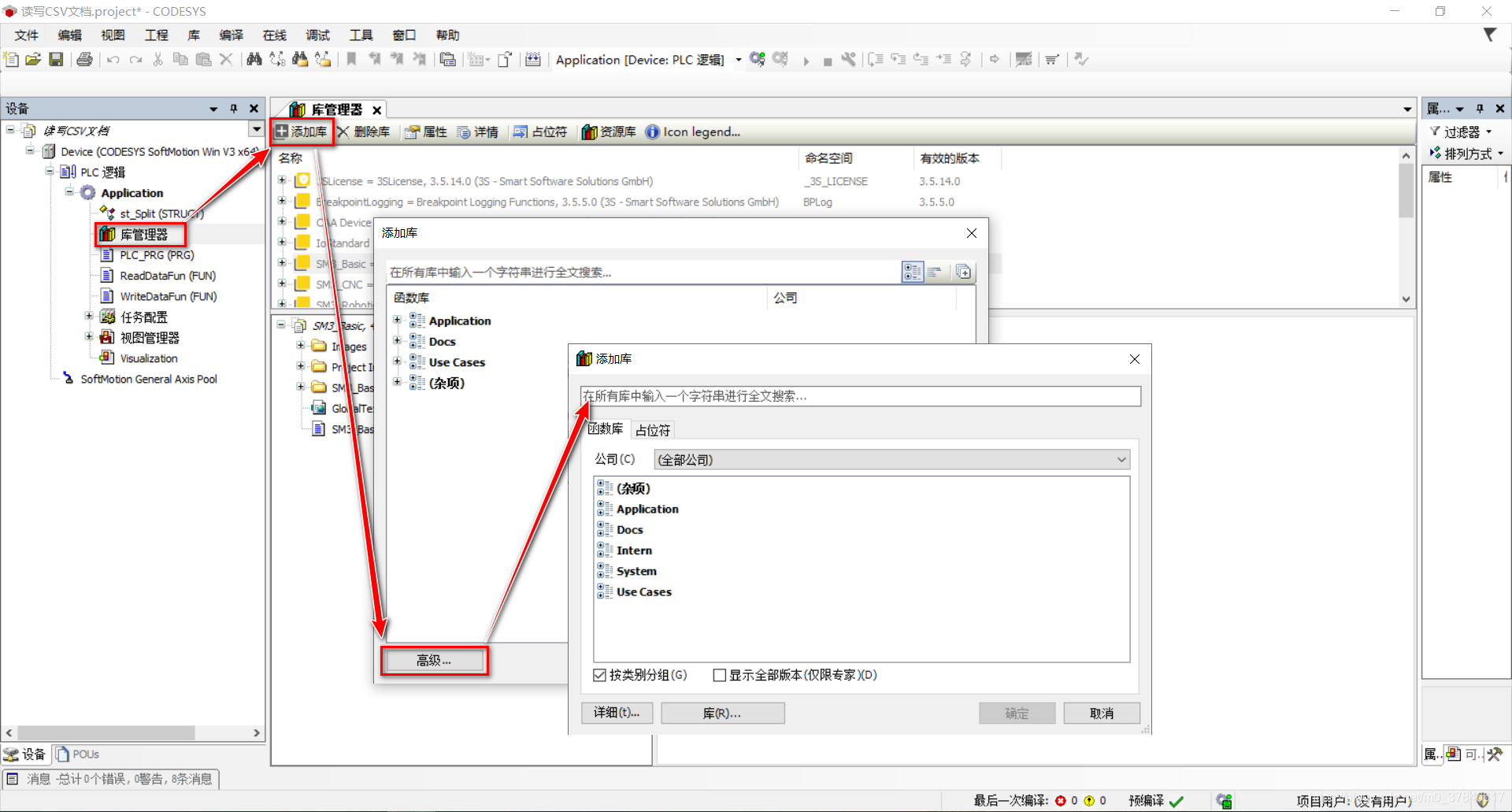
Task: Click the full-text search input field
Action: coord(858,396)
